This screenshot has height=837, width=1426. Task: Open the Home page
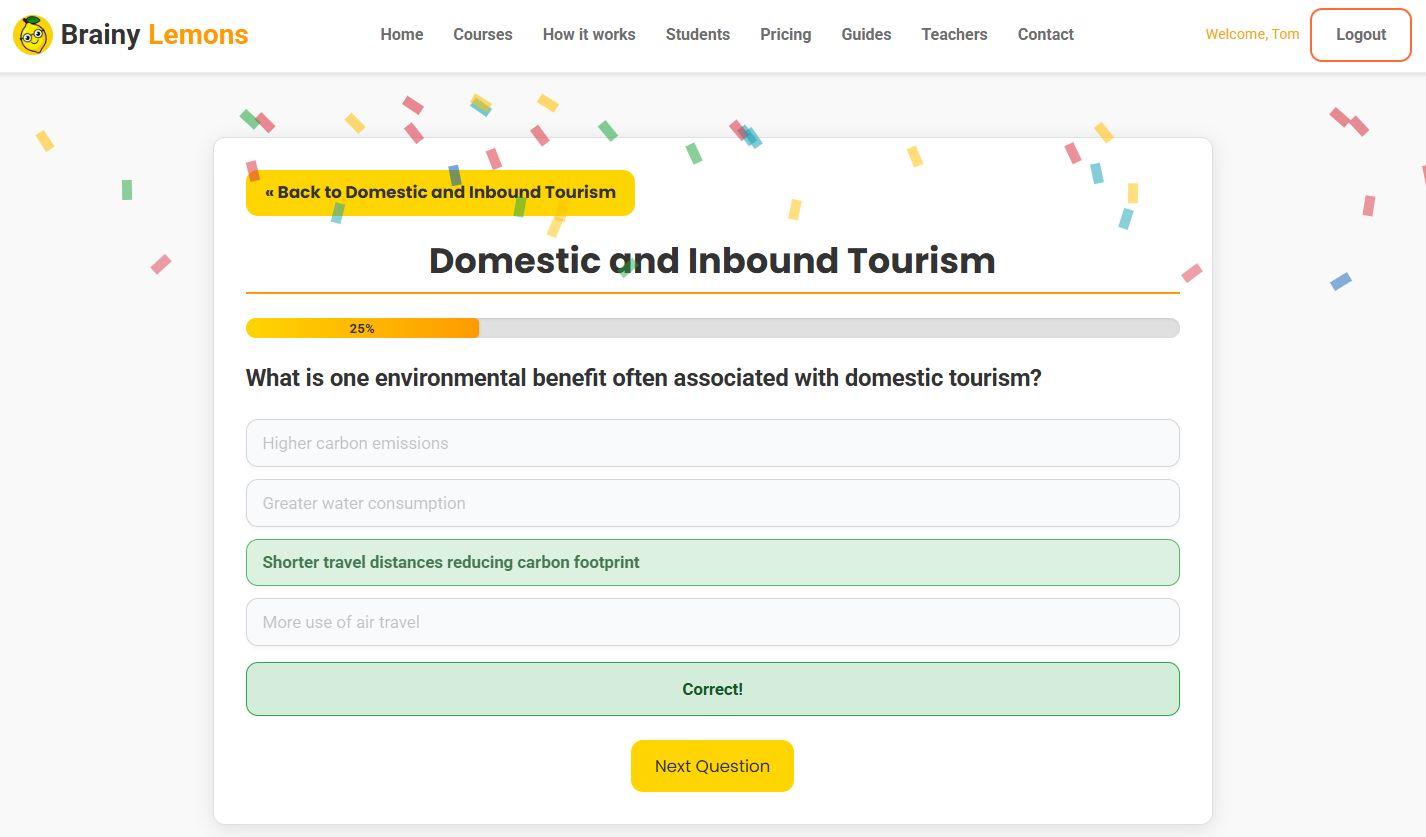tap(402, 34)
